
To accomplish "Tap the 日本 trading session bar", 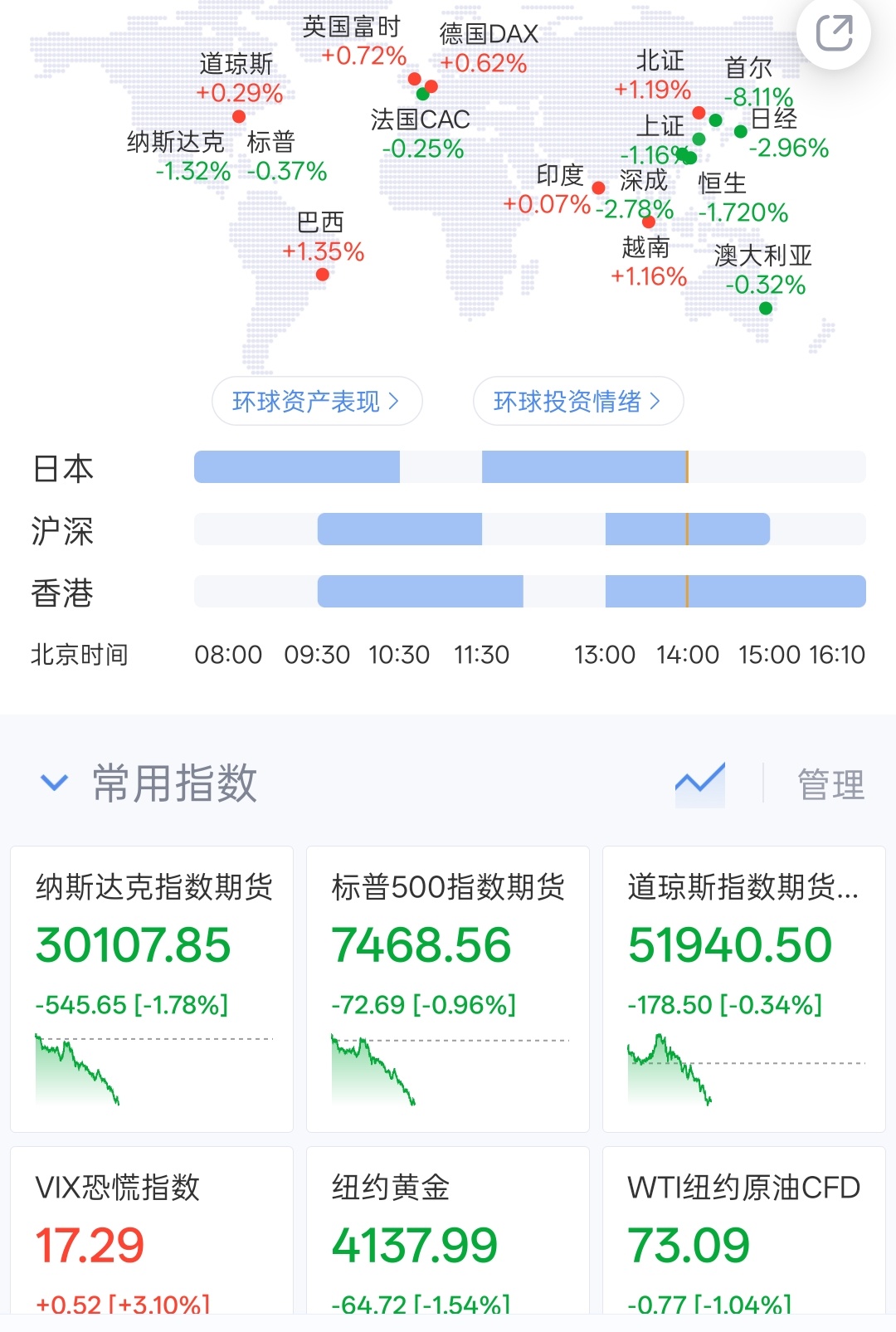I will pos(530,466).
